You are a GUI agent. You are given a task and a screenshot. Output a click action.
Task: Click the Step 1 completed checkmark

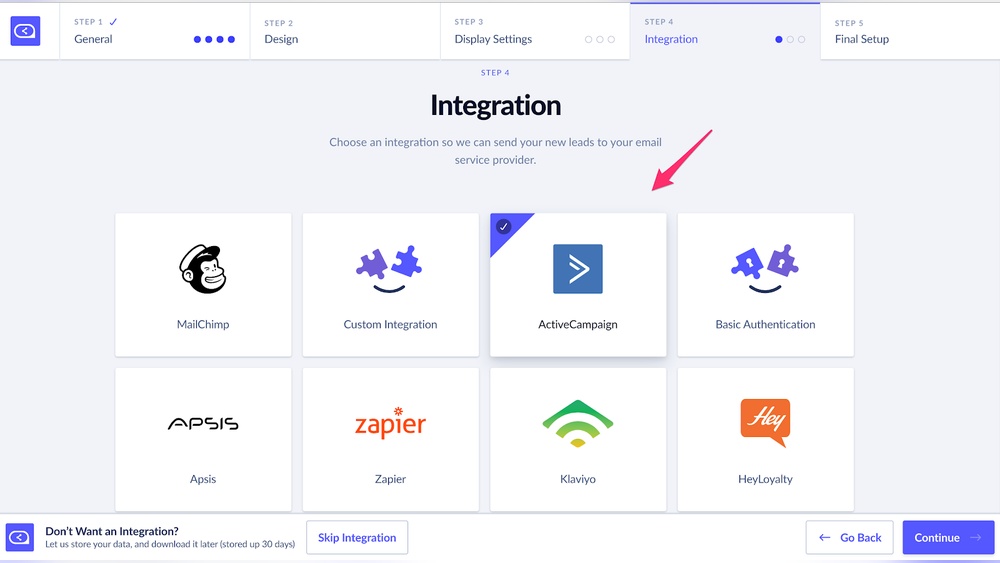point(114,22)
